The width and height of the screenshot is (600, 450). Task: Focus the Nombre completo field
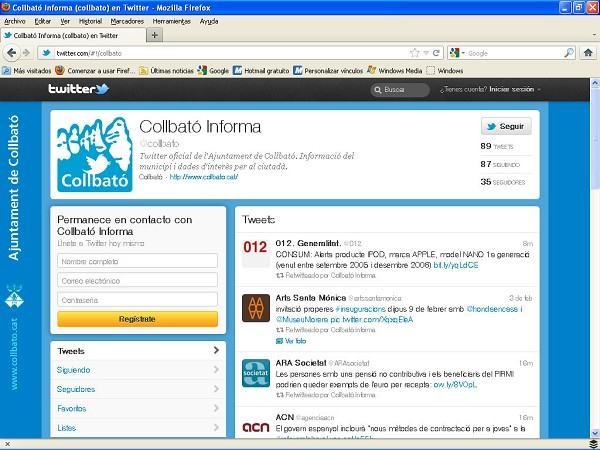tap(137, 261)
